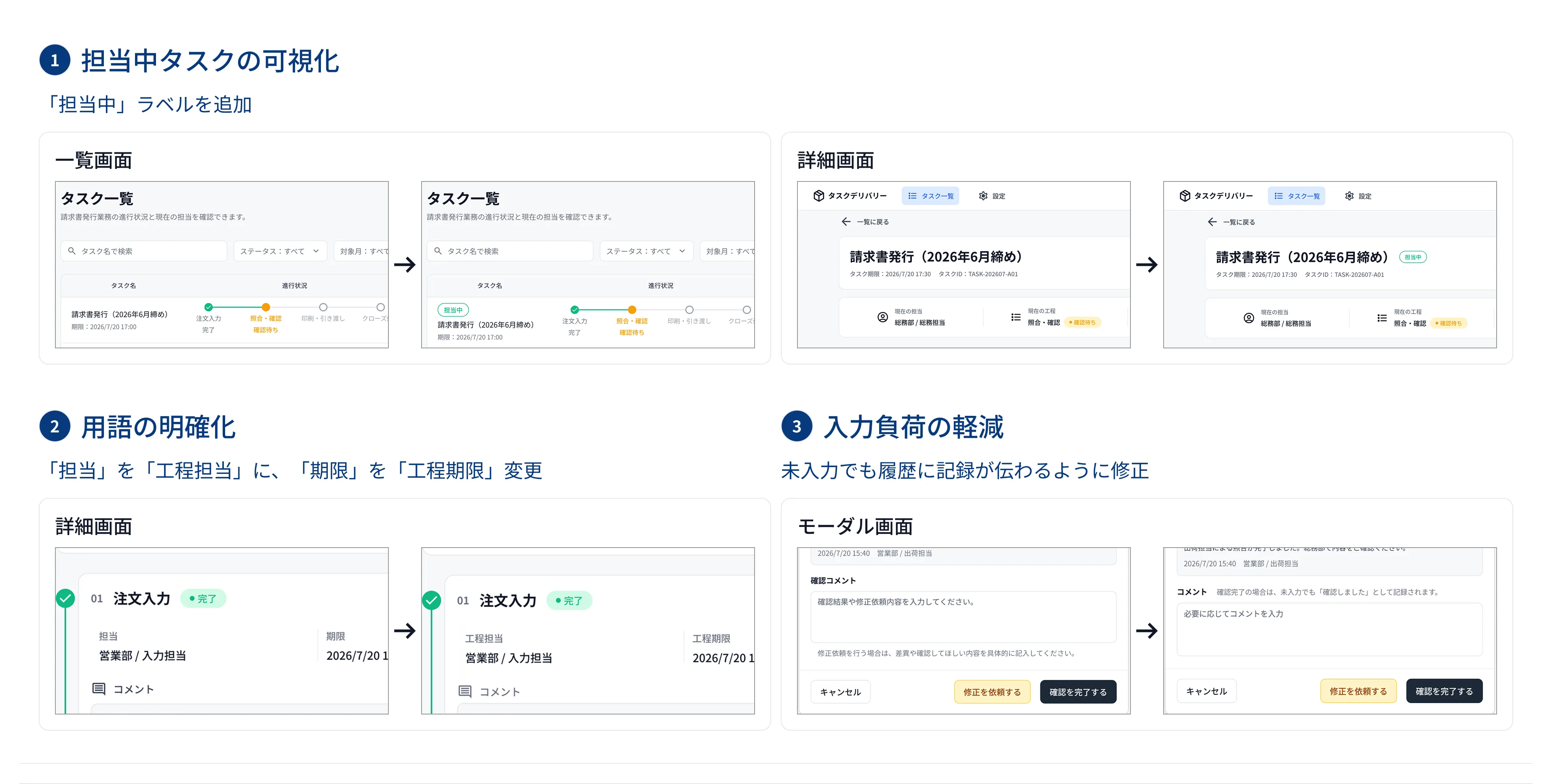
Task: Click 確認待ち status chip in detail view showing 担当中 badge
Action: coord(1450,323)
